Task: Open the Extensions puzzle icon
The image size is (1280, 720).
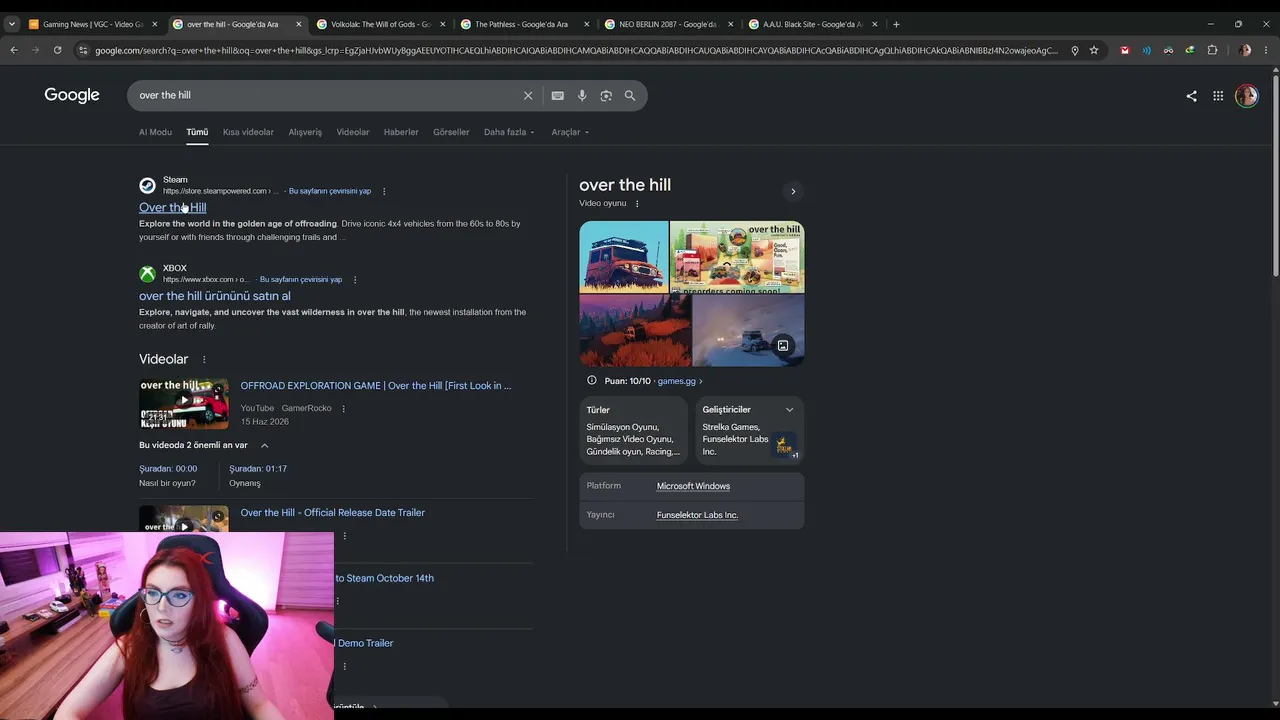Action: (x=1212, y=50)
